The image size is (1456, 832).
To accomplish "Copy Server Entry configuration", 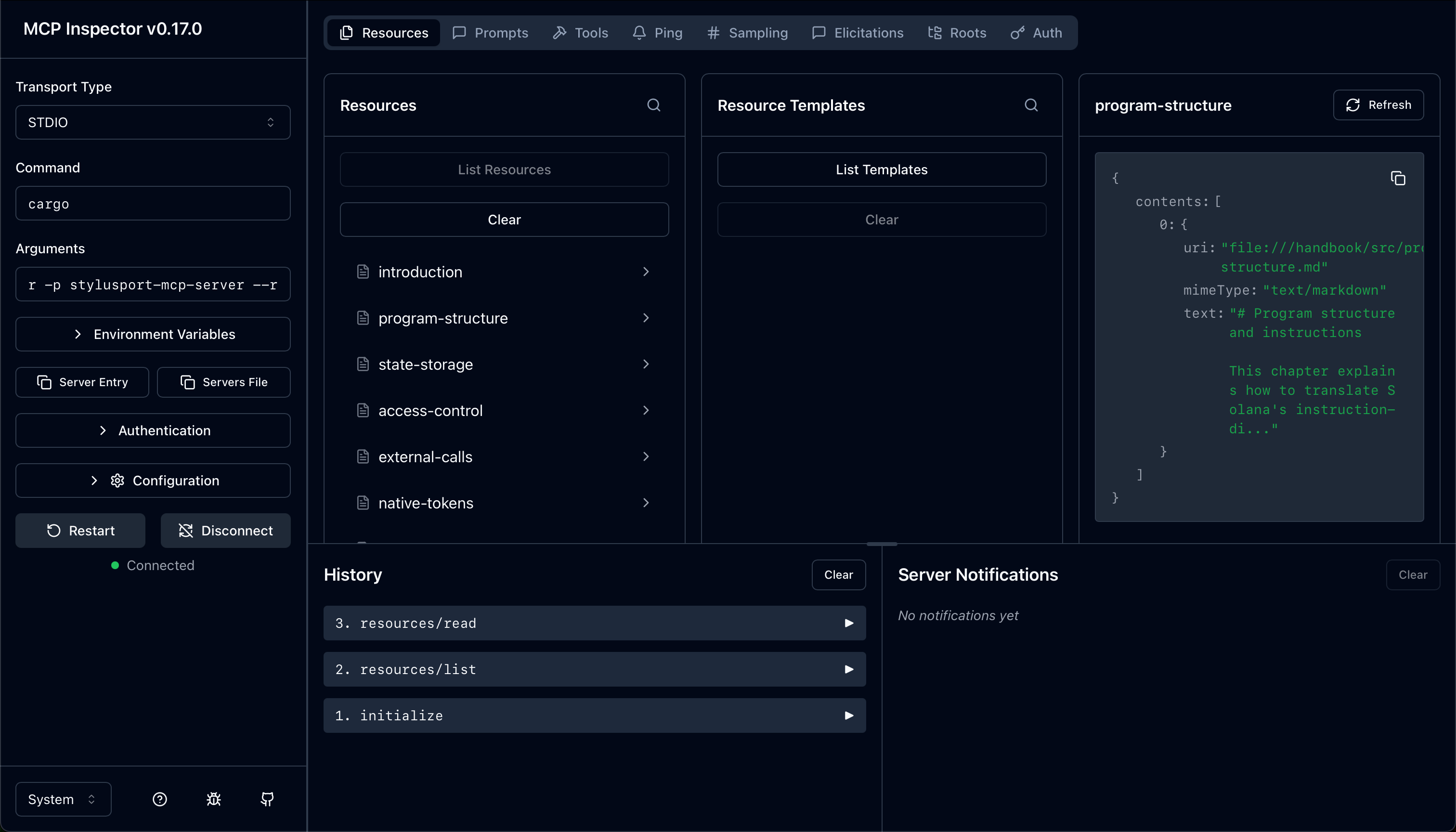I will (x=82, y=382).
